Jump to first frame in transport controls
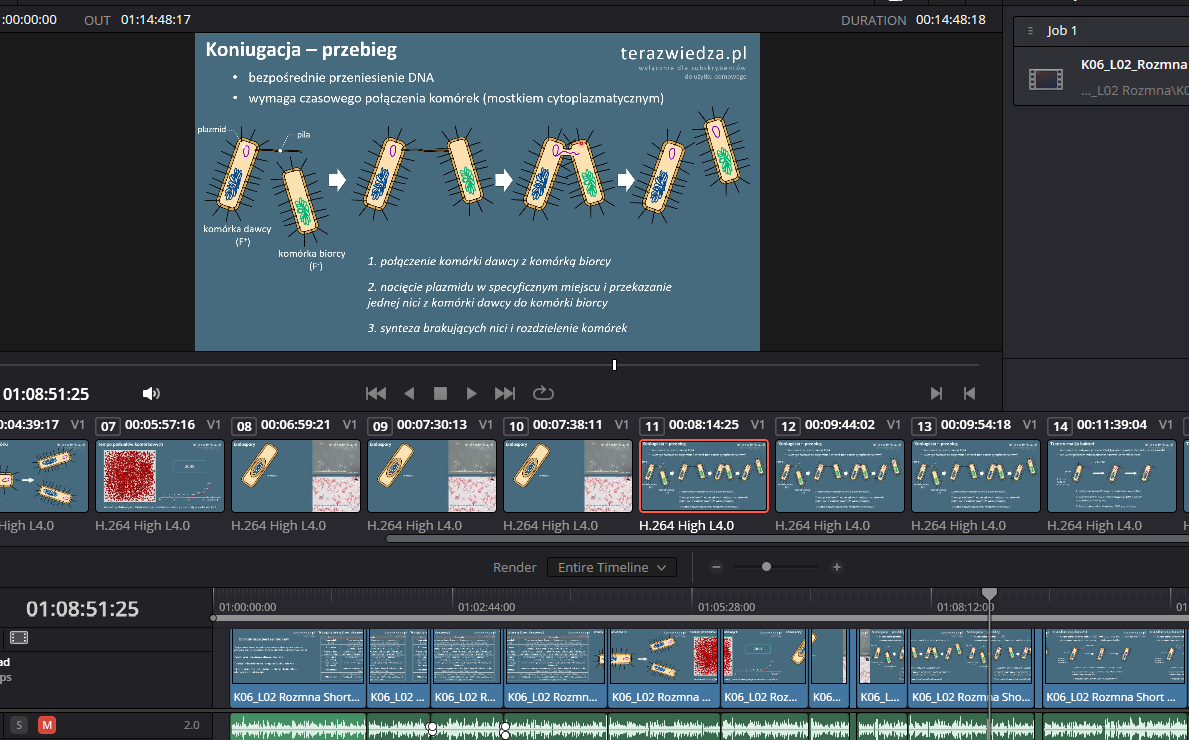Screen dimensions: 1189x740 pos(376,394)
